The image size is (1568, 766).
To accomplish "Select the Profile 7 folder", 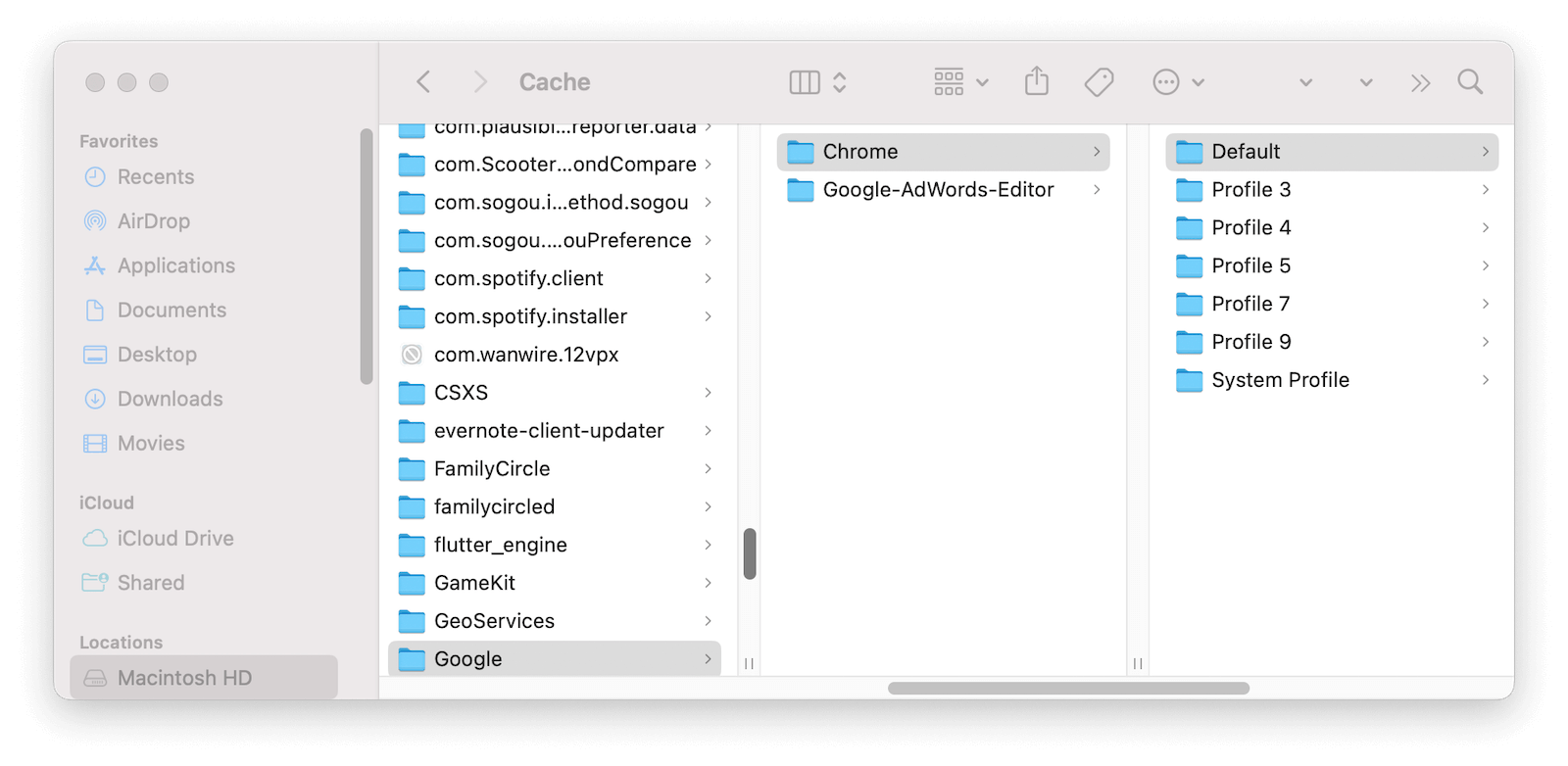I will (x=1332, y=305).
